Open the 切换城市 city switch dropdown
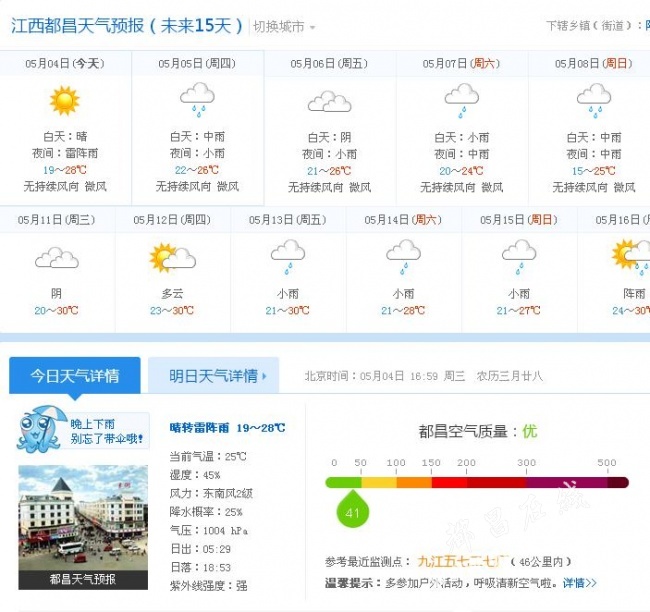 pos(284,27)
